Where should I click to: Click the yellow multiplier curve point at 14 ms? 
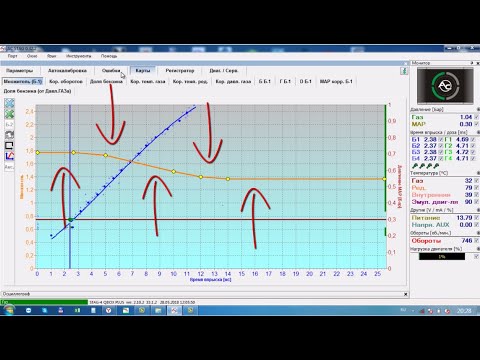(x=228, y=179)
